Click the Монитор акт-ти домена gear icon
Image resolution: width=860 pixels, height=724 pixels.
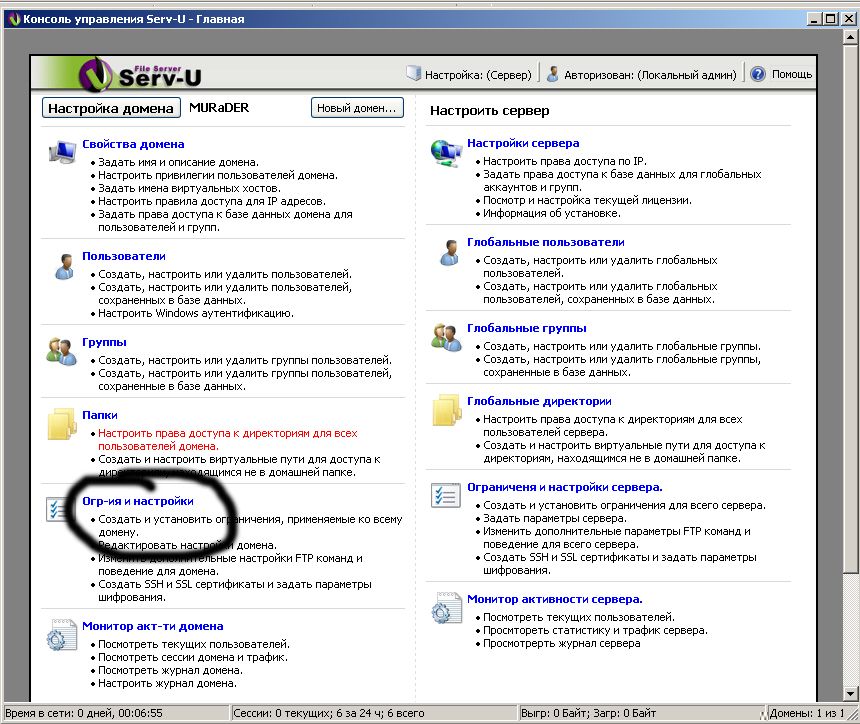tap(62, 636)
